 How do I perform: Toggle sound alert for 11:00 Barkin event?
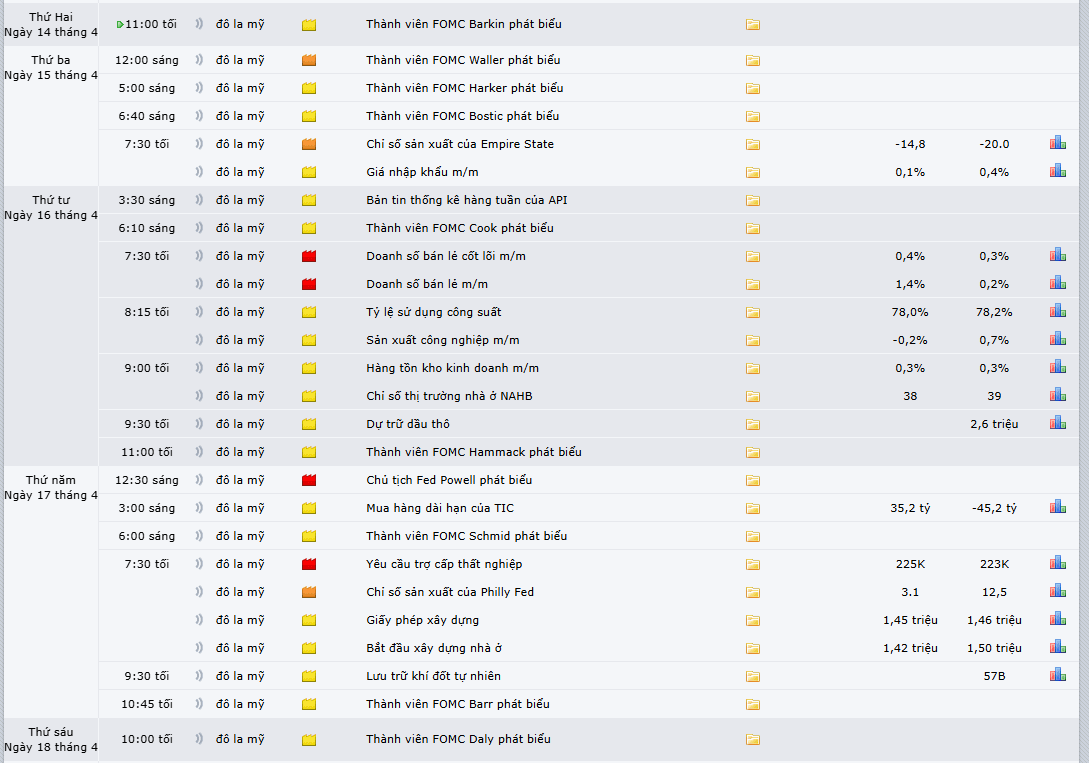coord(199,24)
